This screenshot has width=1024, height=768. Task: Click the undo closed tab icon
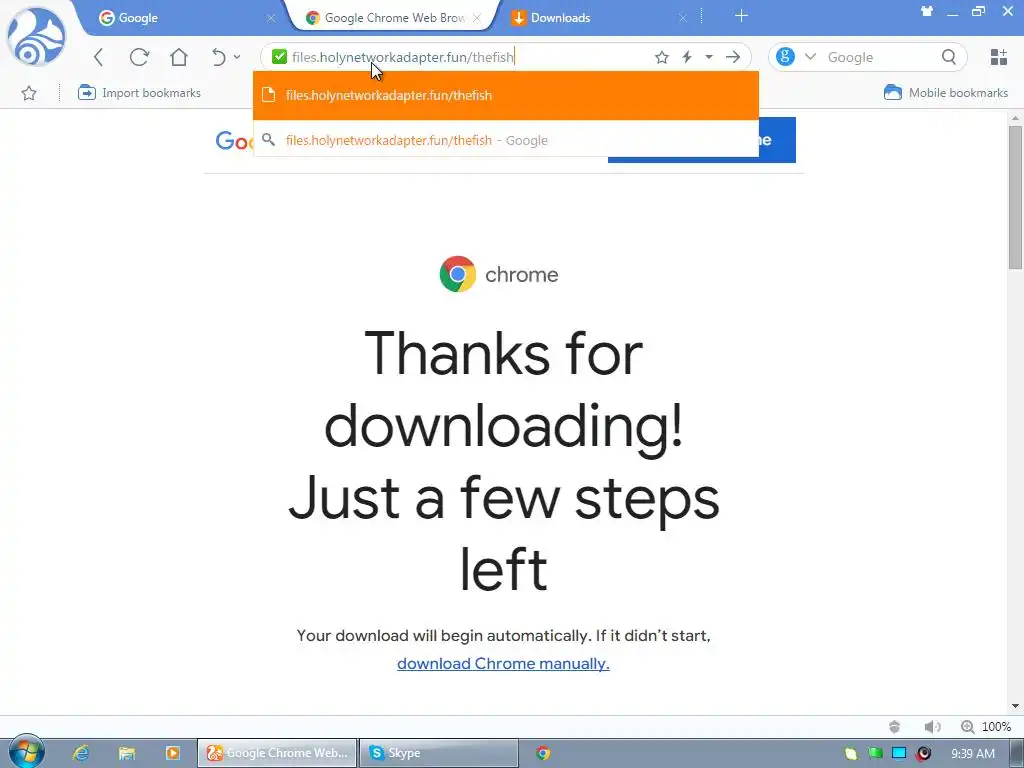point(219,57)
